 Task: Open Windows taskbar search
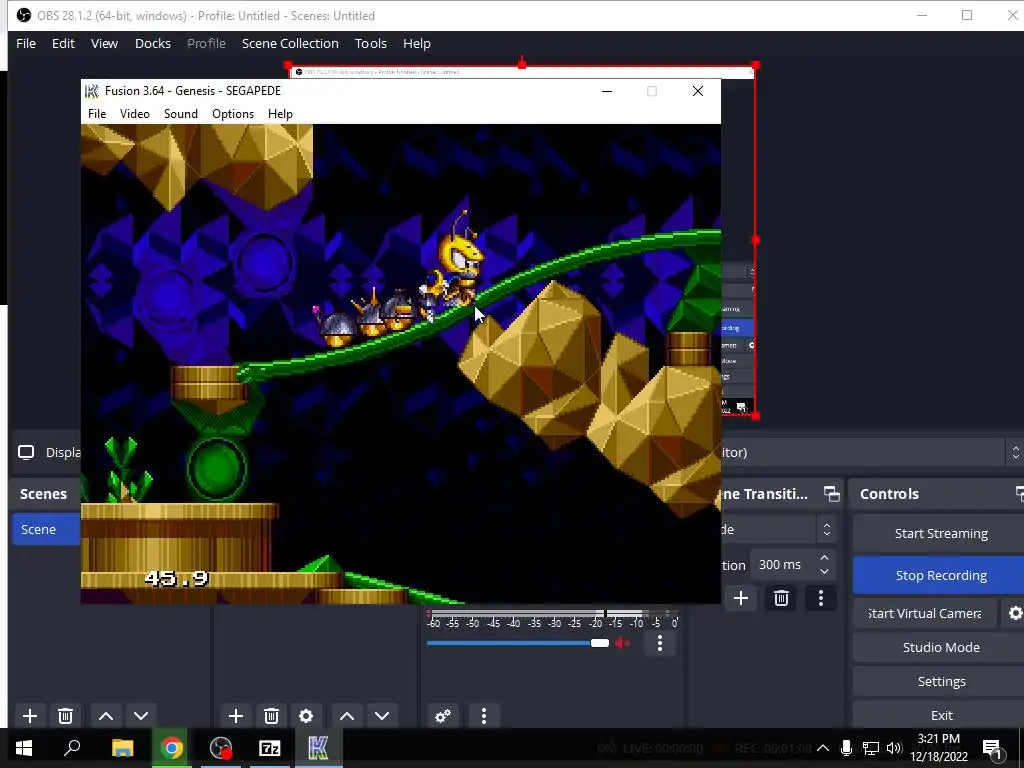[72, 748]
